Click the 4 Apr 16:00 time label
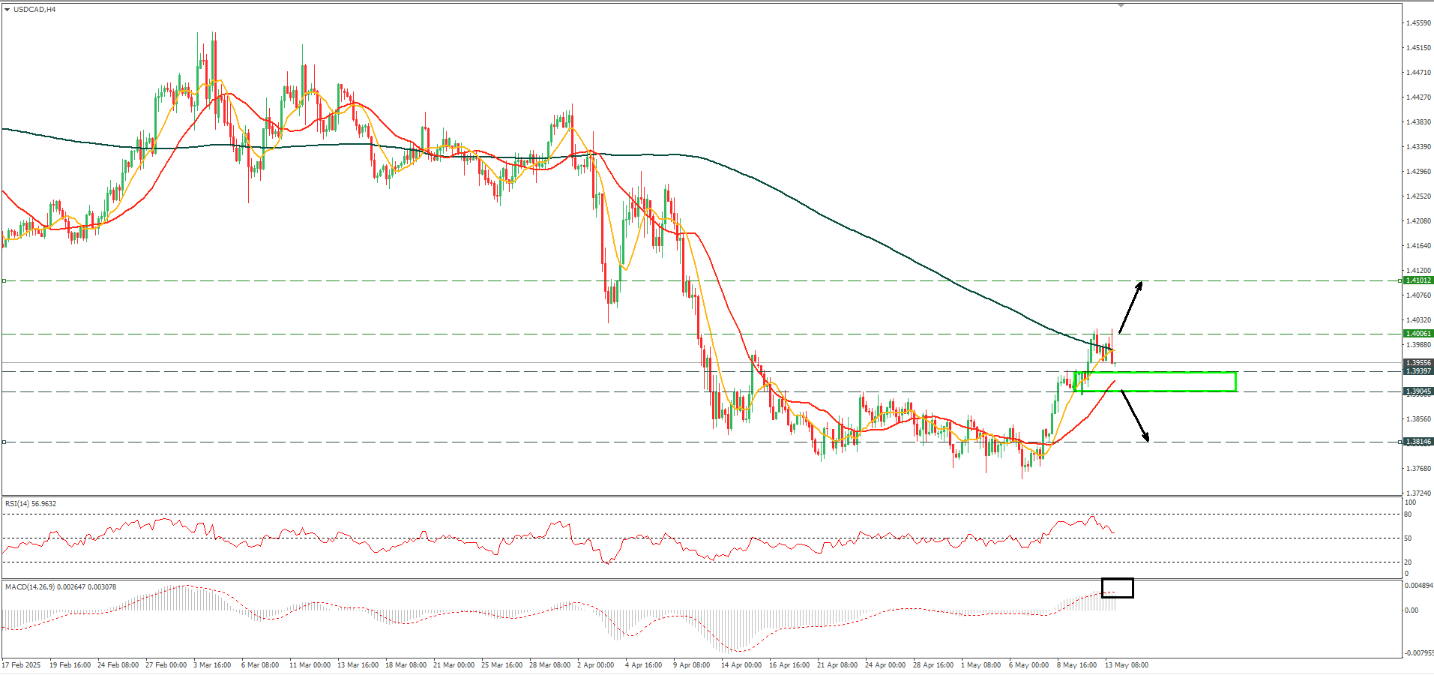Image resolution: width=1434 pixels, height=675 pixels. coord(643,664)
